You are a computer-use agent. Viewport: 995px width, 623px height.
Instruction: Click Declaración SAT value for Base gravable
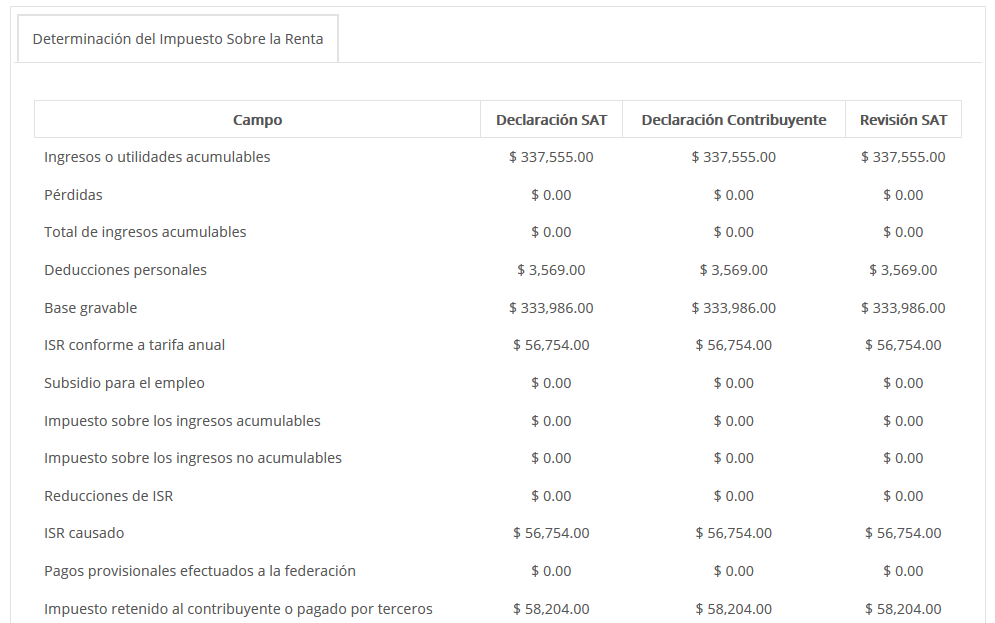click(x=551, y=308)
